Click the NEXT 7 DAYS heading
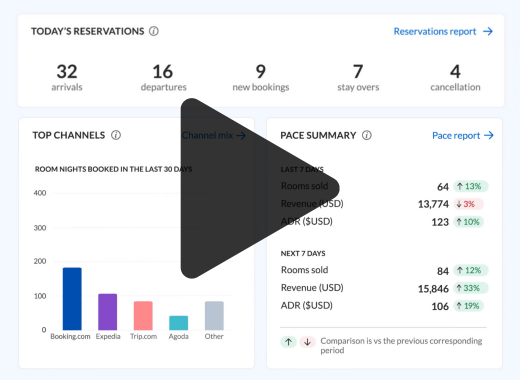This screenshot has width=520, height=380. [x=303, y=254]
